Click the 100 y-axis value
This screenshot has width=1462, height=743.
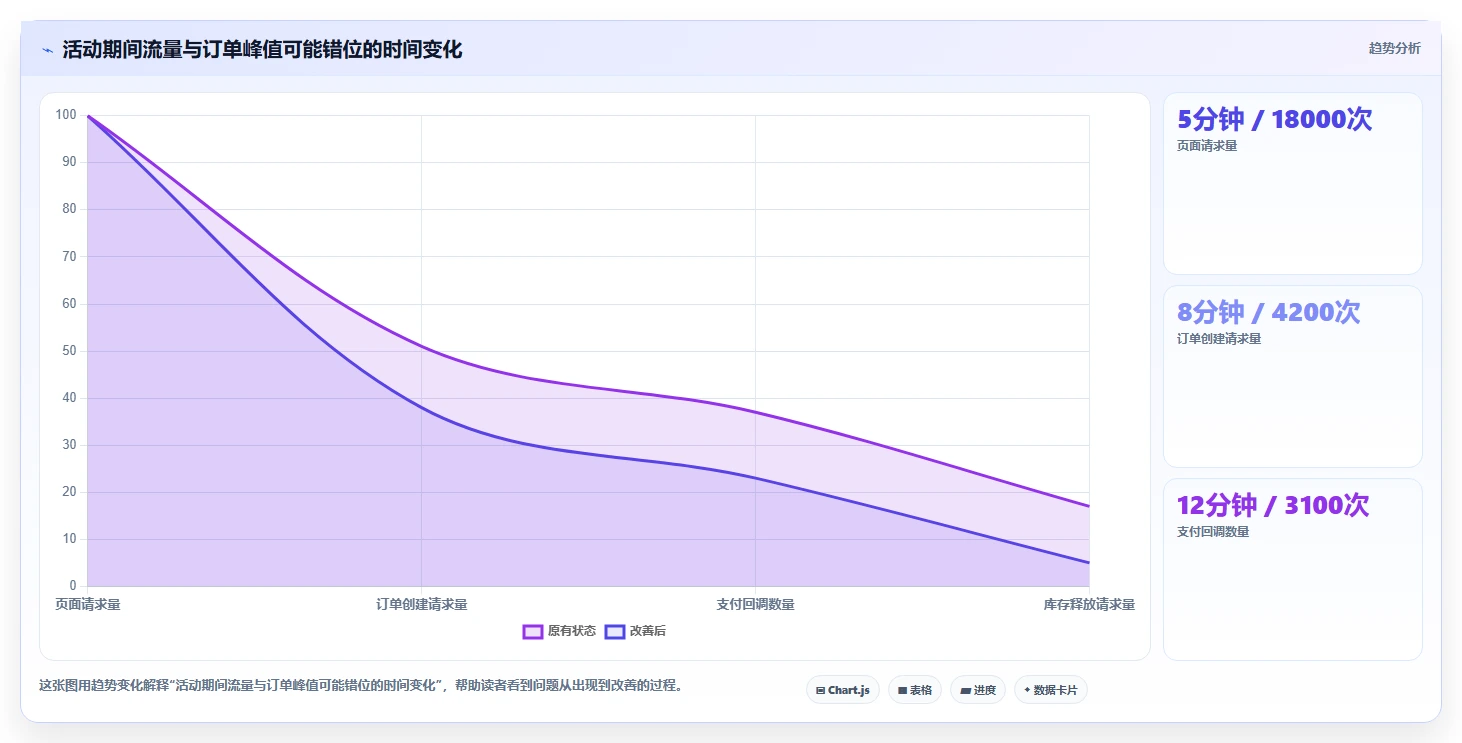(66, 115)
